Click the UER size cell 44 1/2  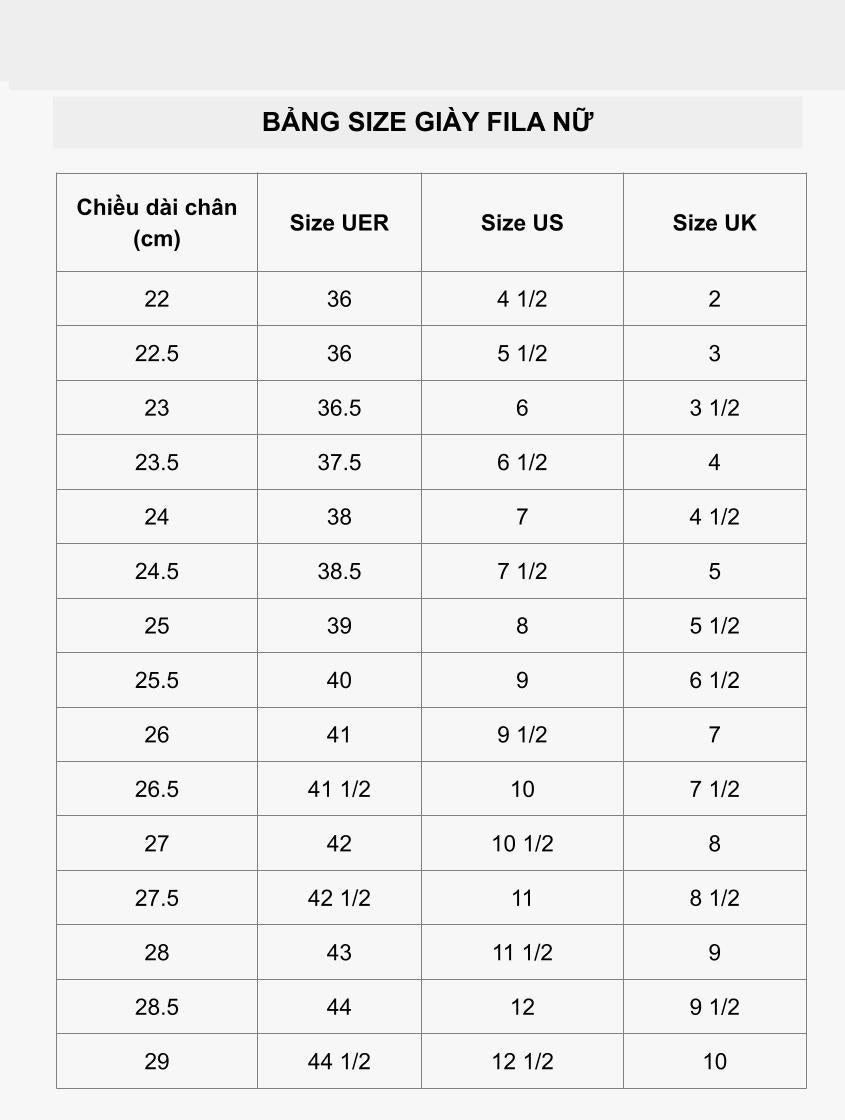(339, 1061)
